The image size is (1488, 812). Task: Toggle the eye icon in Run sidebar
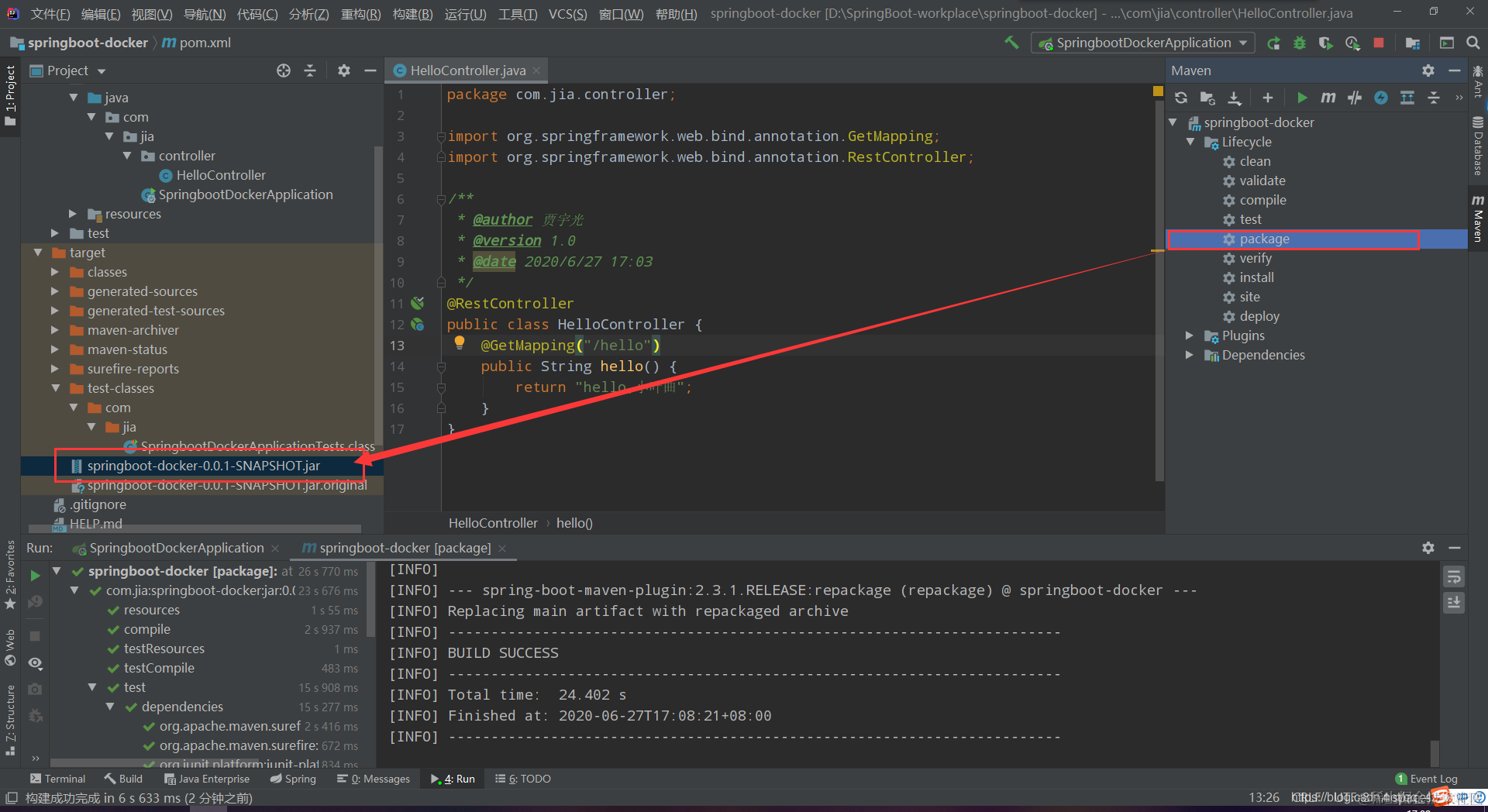click(x=35, y=663)
